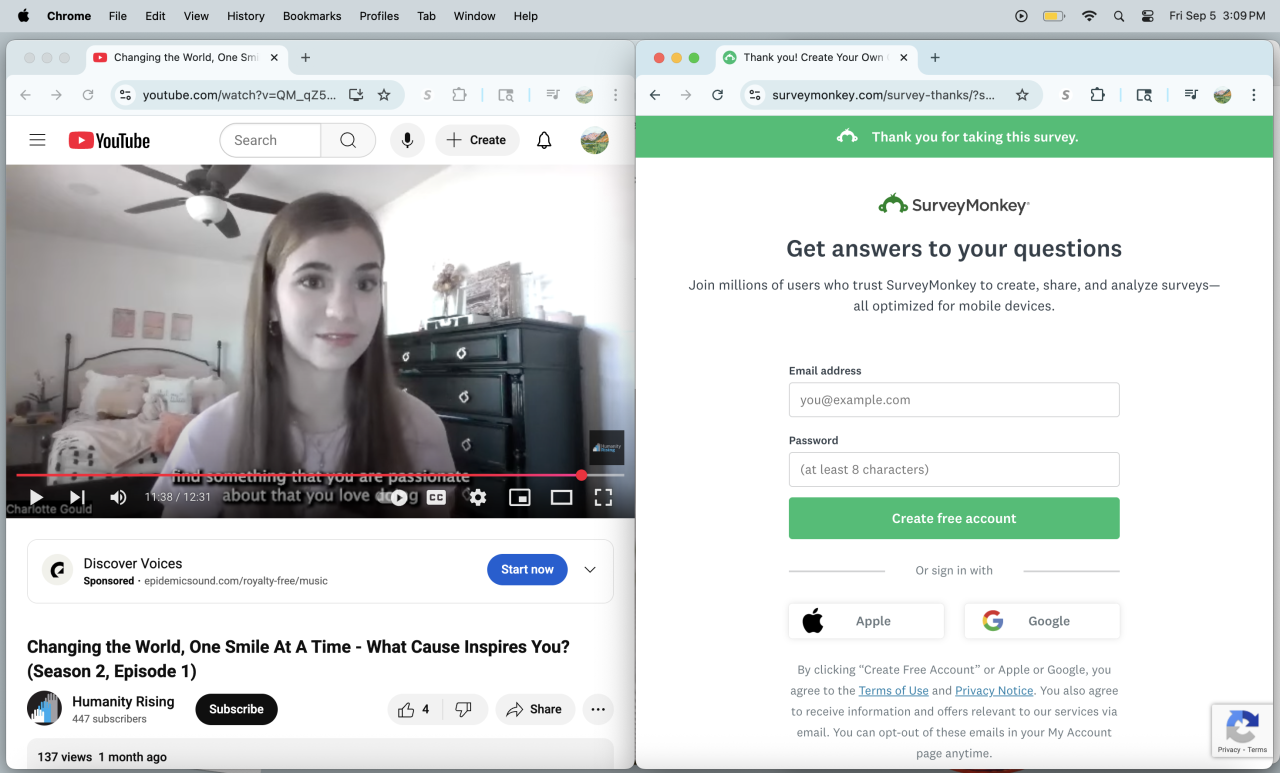Switch the video to miniplayer

click(x=519, y=497)
